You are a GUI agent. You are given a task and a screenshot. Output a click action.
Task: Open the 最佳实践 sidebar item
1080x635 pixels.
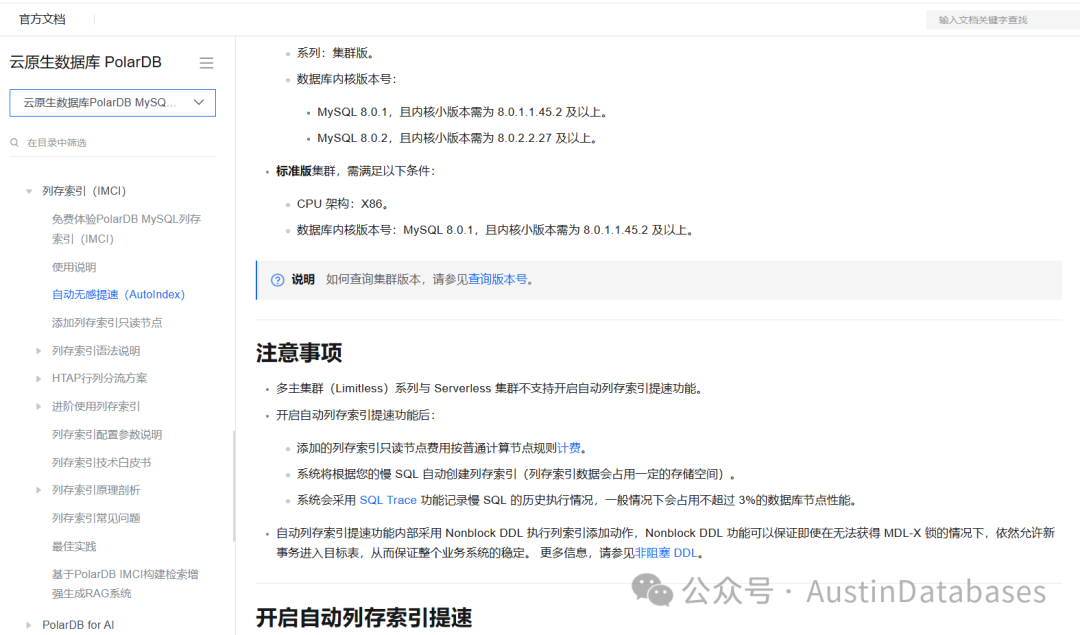[x=74, y=546]
